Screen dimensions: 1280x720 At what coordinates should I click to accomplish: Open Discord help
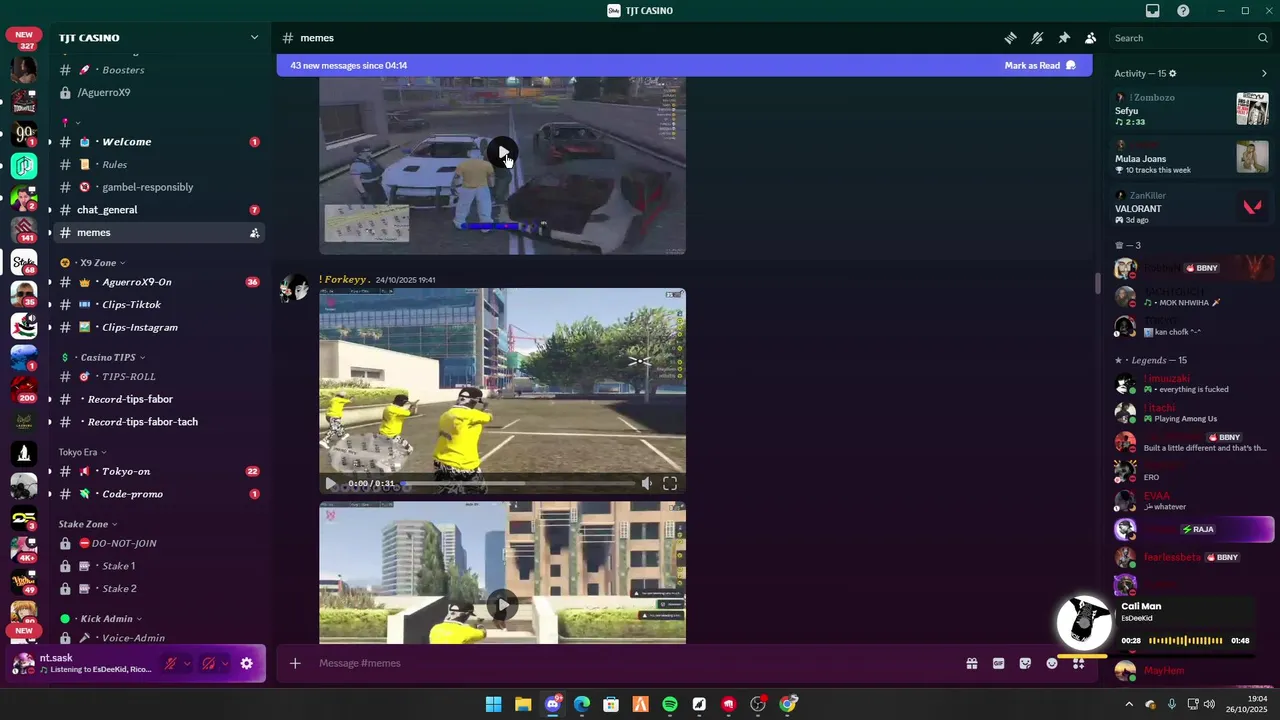1183,11
